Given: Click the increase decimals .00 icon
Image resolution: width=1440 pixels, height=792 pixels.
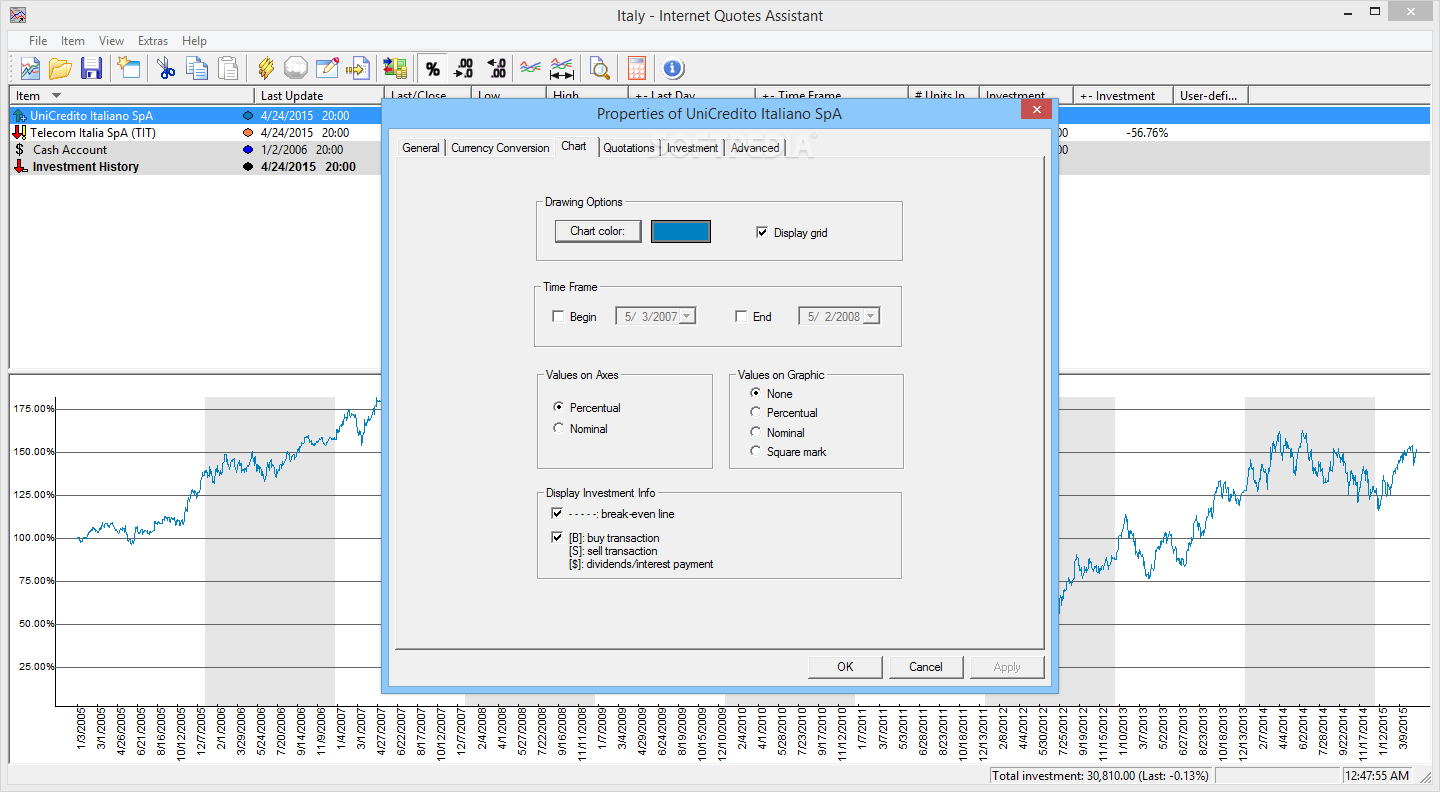Looking at the screenshot, I should click(464, 68).
